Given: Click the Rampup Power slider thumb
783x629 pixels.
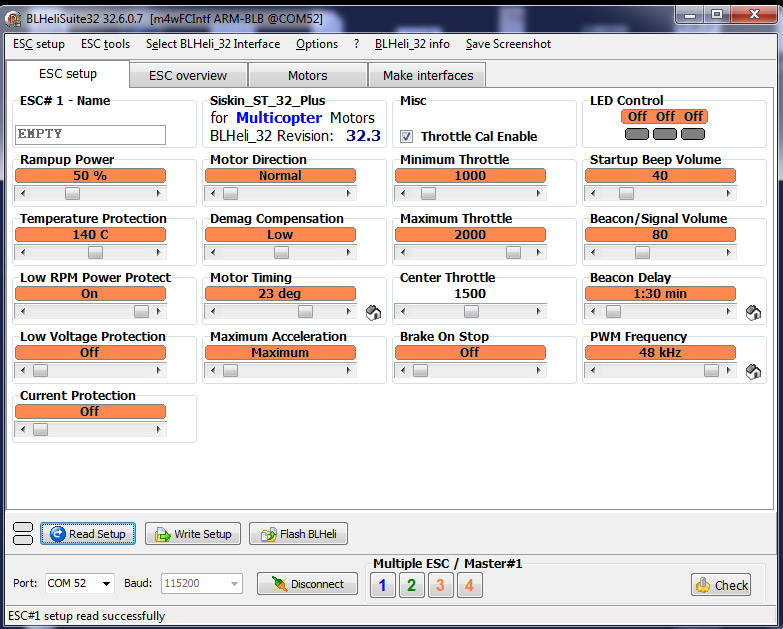Looking at the screenshot, I should pyautogui.click(x=72, y=193).
